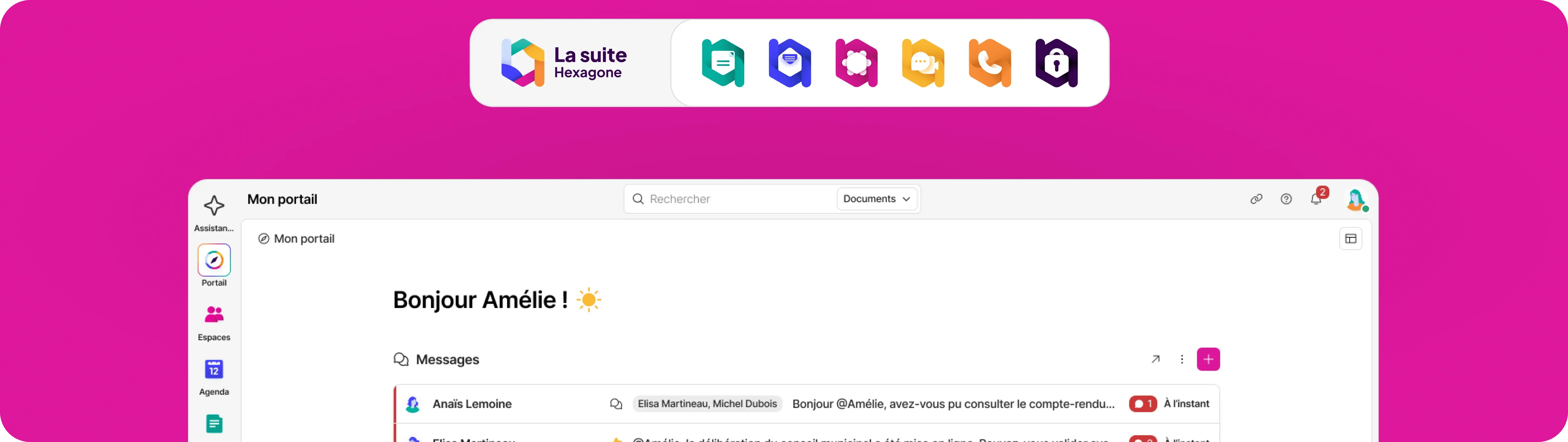This screenshot has height=442, width=1568.
Task: Open the green documents hexagon app icon
Action: (x=723, y=63)
